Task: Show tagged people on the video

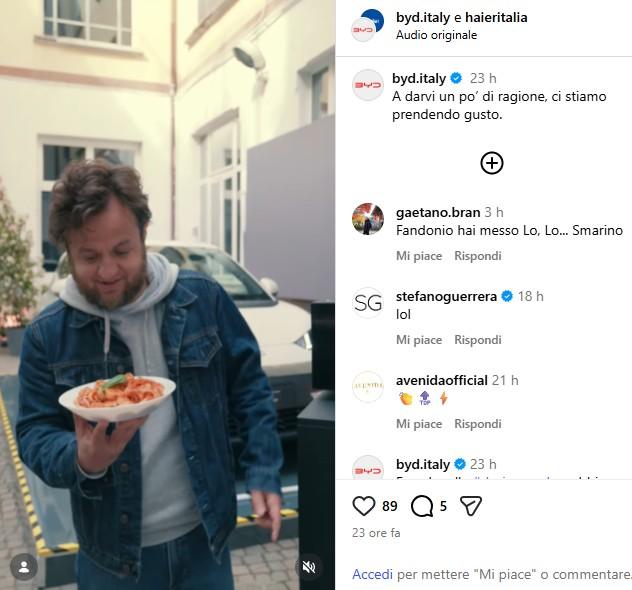Action: pyautogui.click(x=24, y=567)
